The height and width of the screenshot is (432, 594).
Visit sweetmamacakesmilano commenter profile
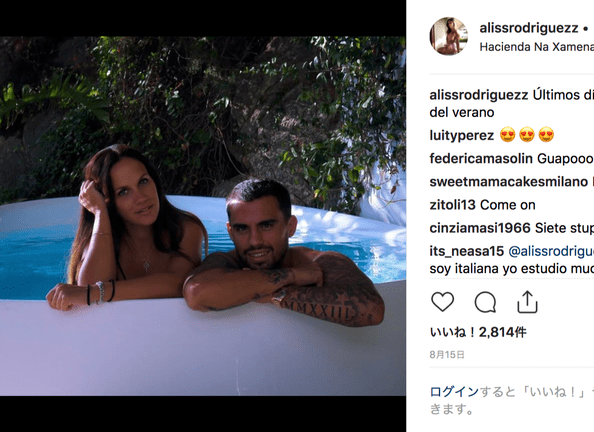coord(509,182)
